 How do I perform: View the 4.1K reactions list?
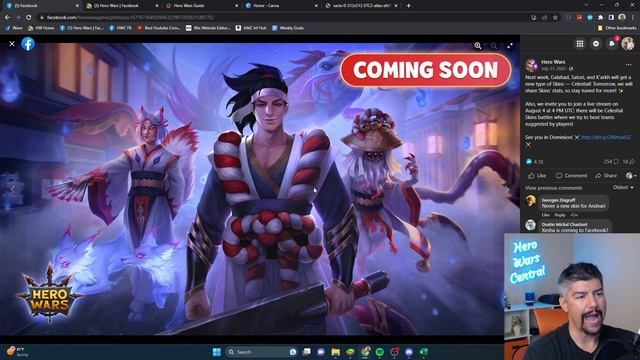535,162
